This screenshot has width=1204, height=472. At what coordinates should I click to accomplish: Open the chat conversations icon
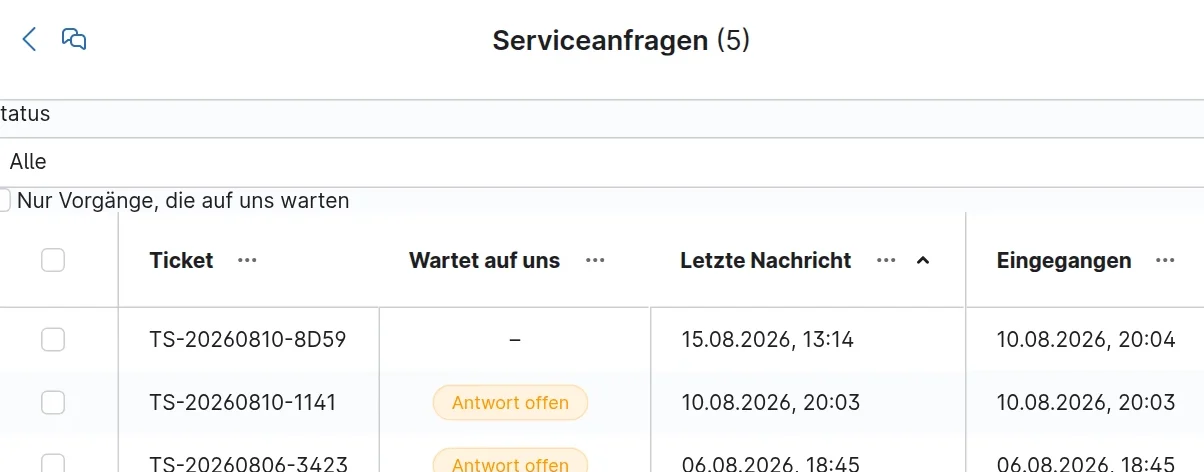tap(74, 39)
